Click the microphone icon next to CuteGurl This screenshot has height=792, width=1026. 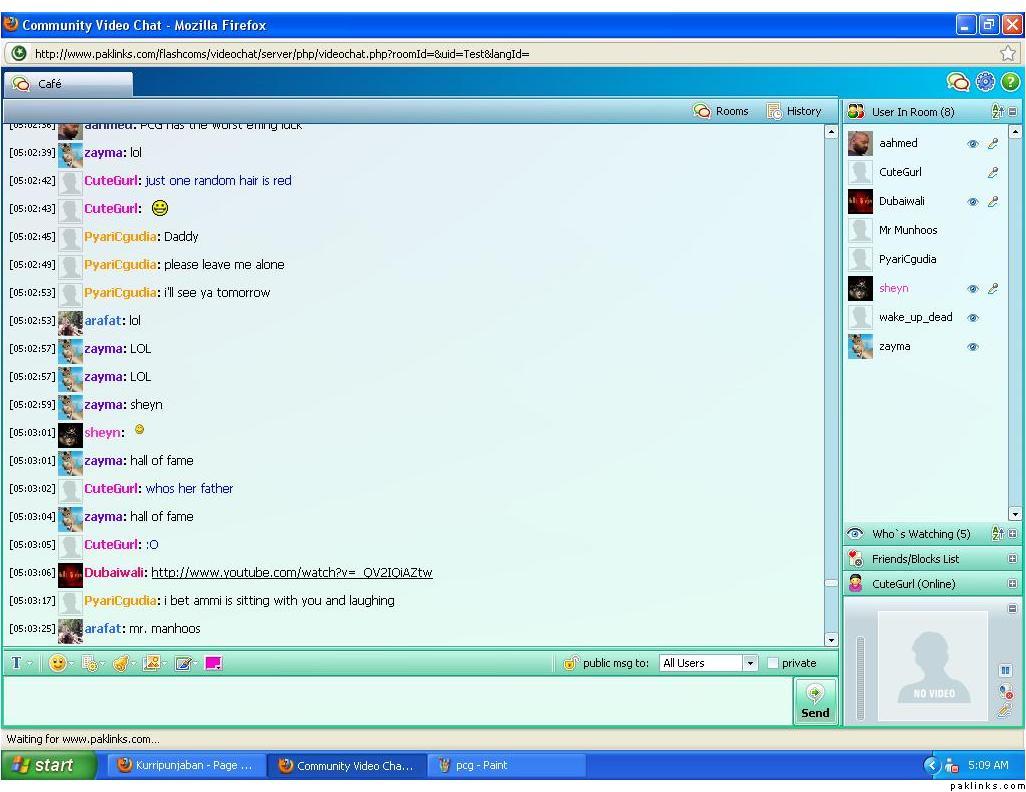tap(993, 173)
